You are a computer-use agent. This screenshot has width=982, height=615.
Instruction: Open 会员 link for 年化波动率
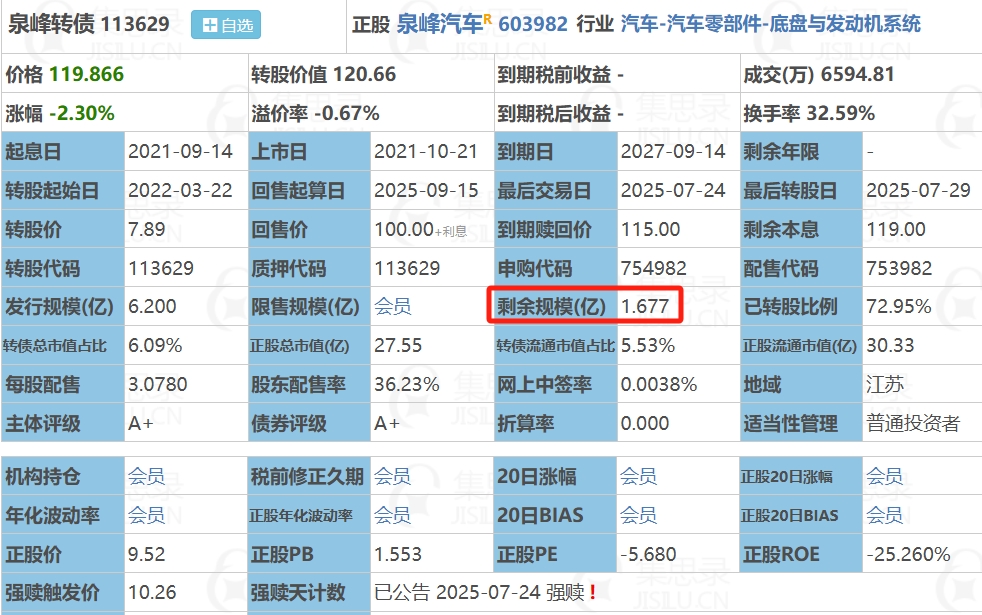[147, 515]
